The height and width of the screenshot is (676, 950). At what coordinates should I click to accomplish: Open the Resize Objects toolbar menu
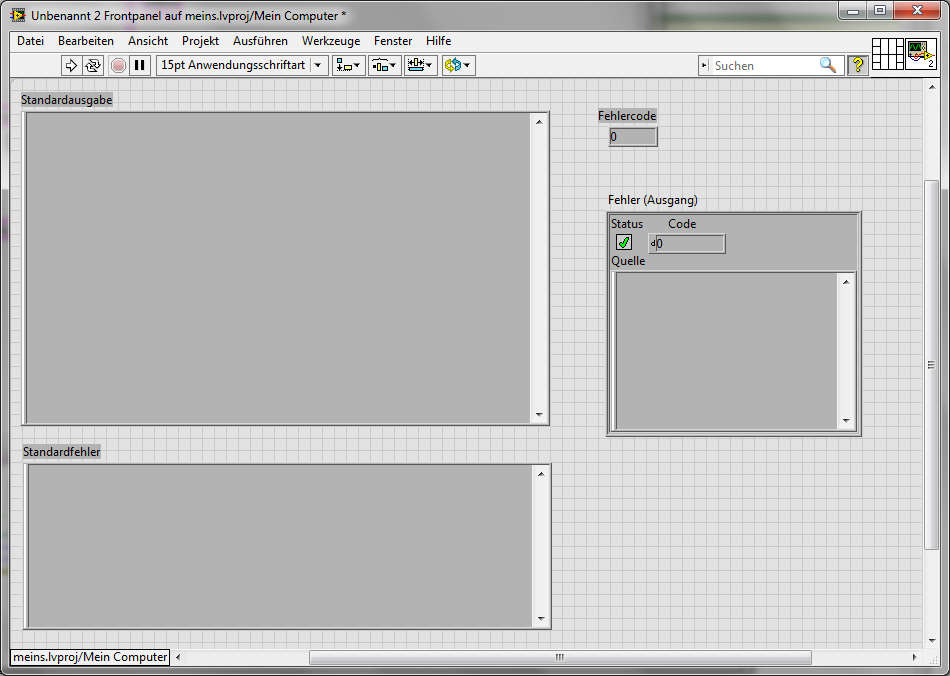420,65
